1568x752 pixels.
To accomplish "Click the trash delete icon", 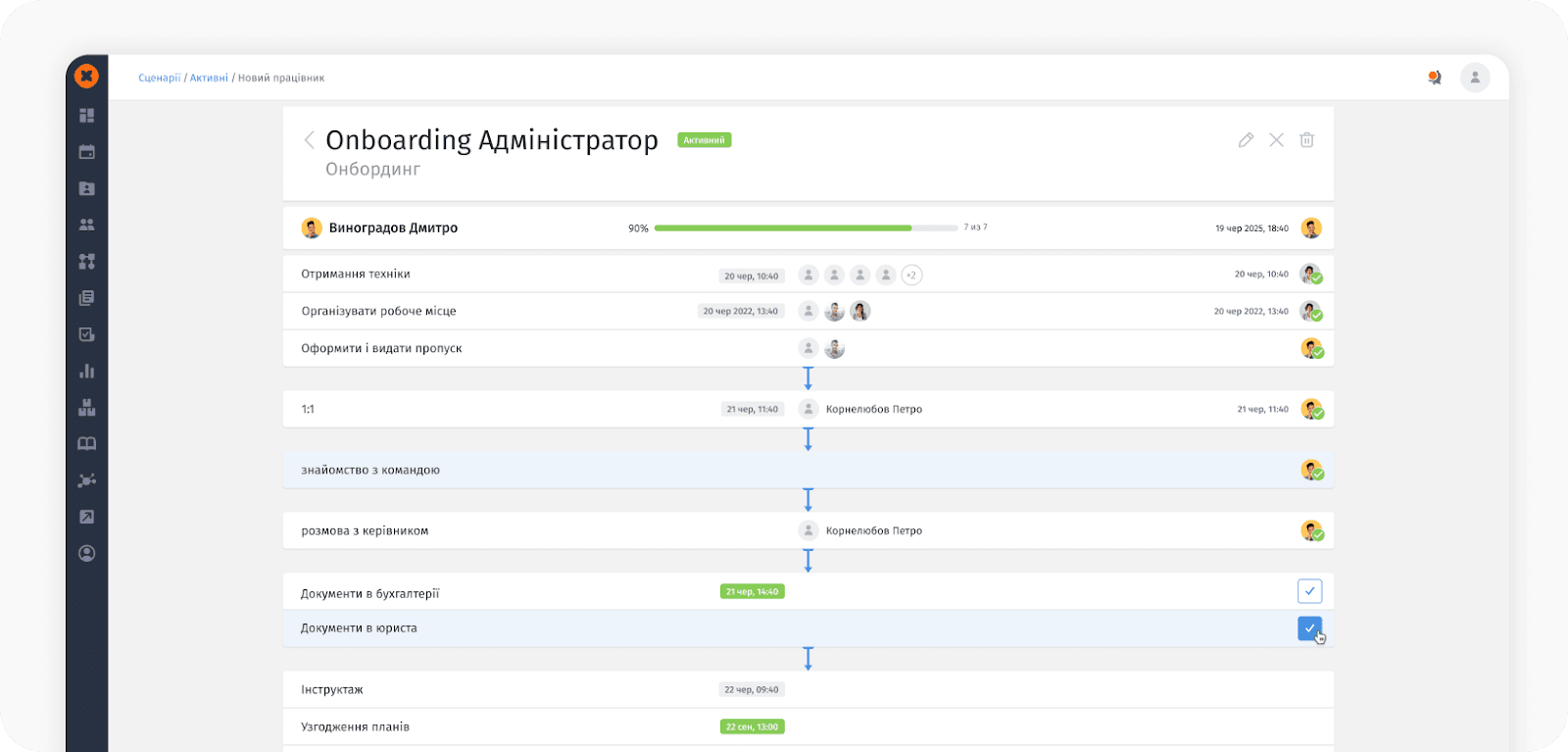I will point(1306,140).
